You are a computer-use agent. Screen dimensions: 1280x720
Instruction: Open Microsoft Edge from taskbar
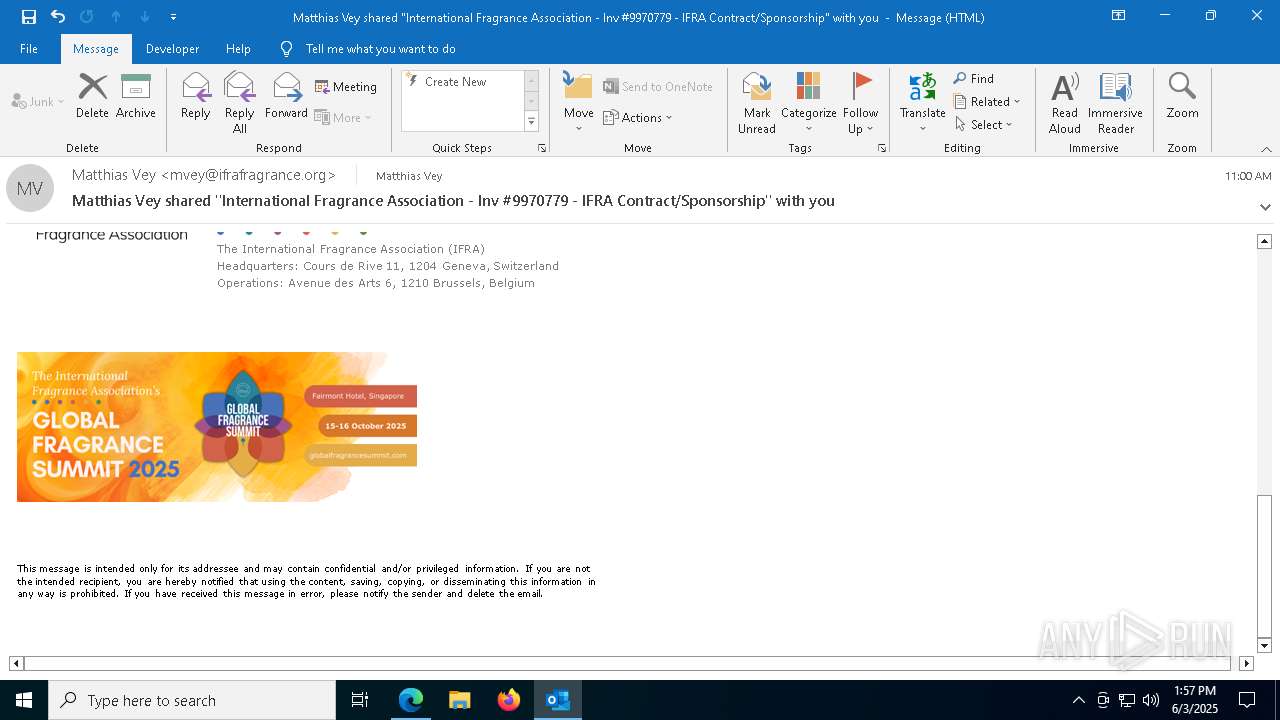pyautogui.click(x=411, y=700)
